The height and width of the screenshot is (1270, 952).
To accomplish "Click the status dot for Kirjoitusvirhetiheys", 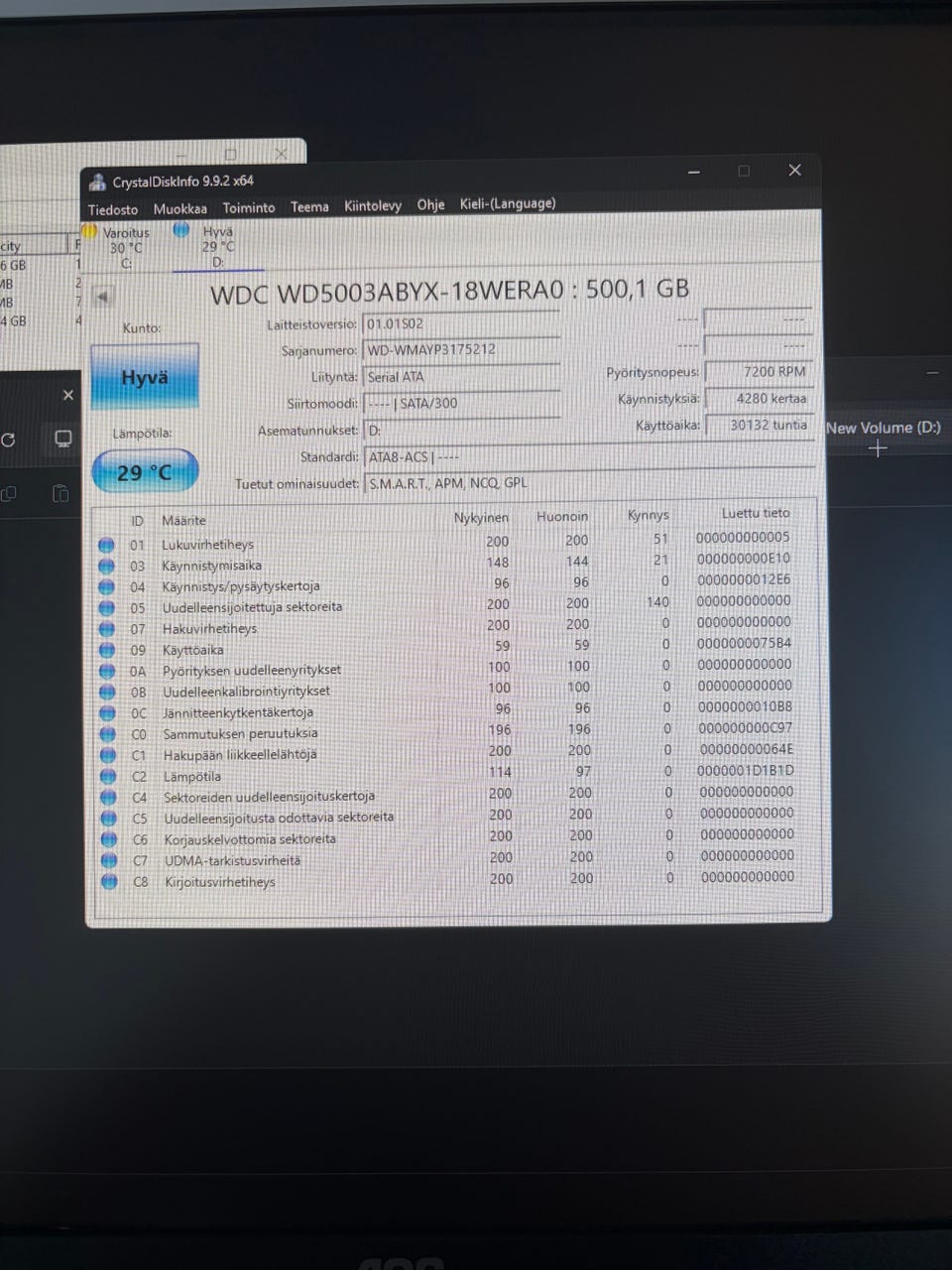I will click(109, 882).
